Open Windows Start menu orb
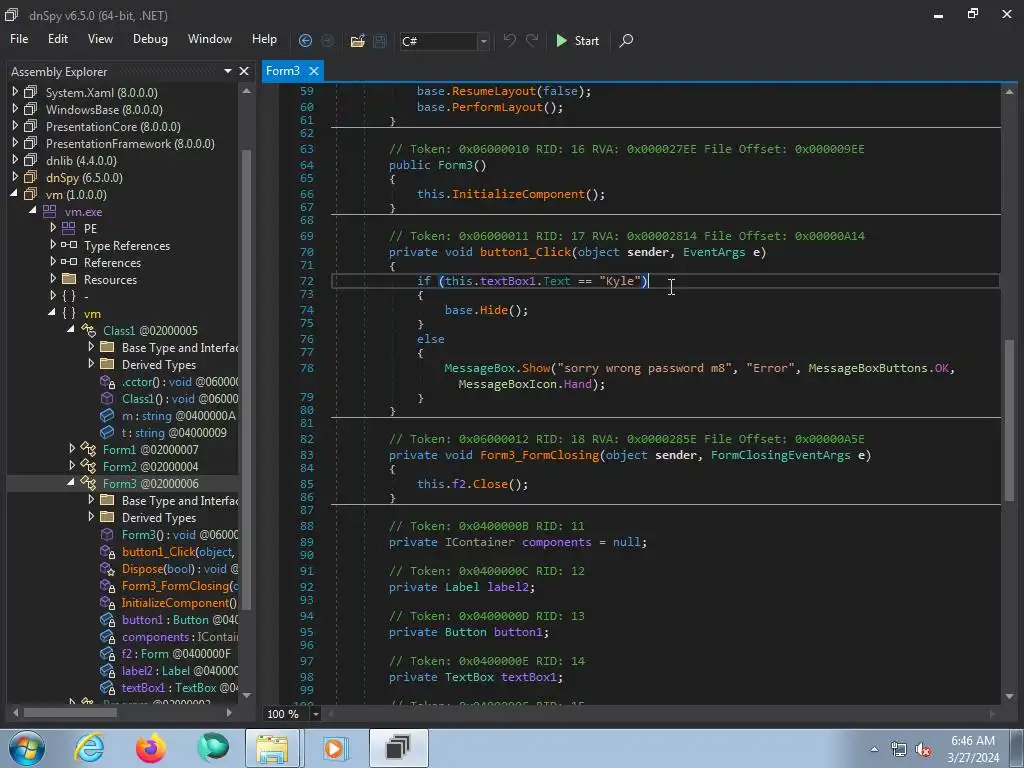 pyautogui.click(x=27, y=748)
